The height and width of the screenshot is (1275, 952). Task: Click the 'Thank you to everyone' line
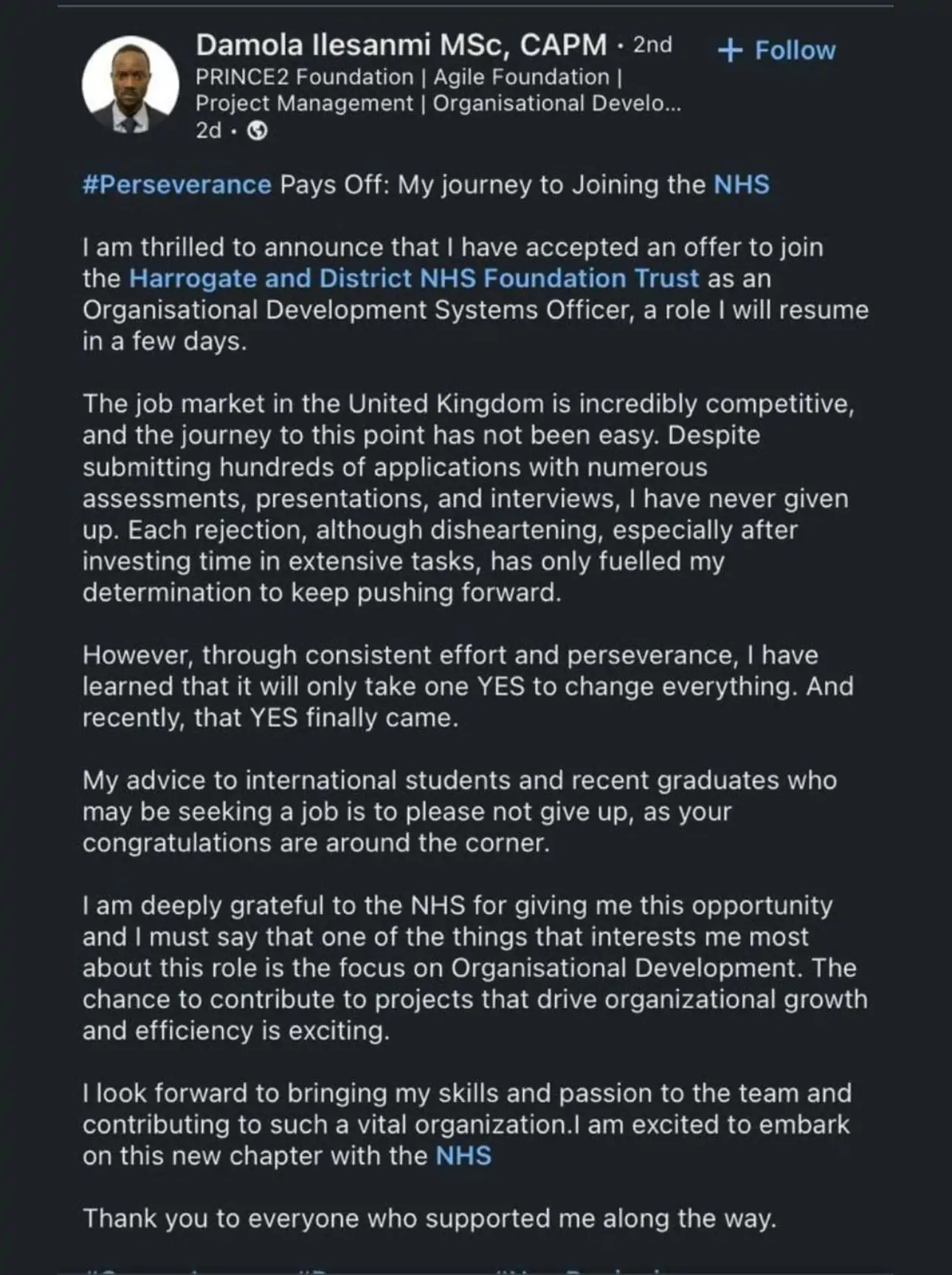pos(430,1218)
